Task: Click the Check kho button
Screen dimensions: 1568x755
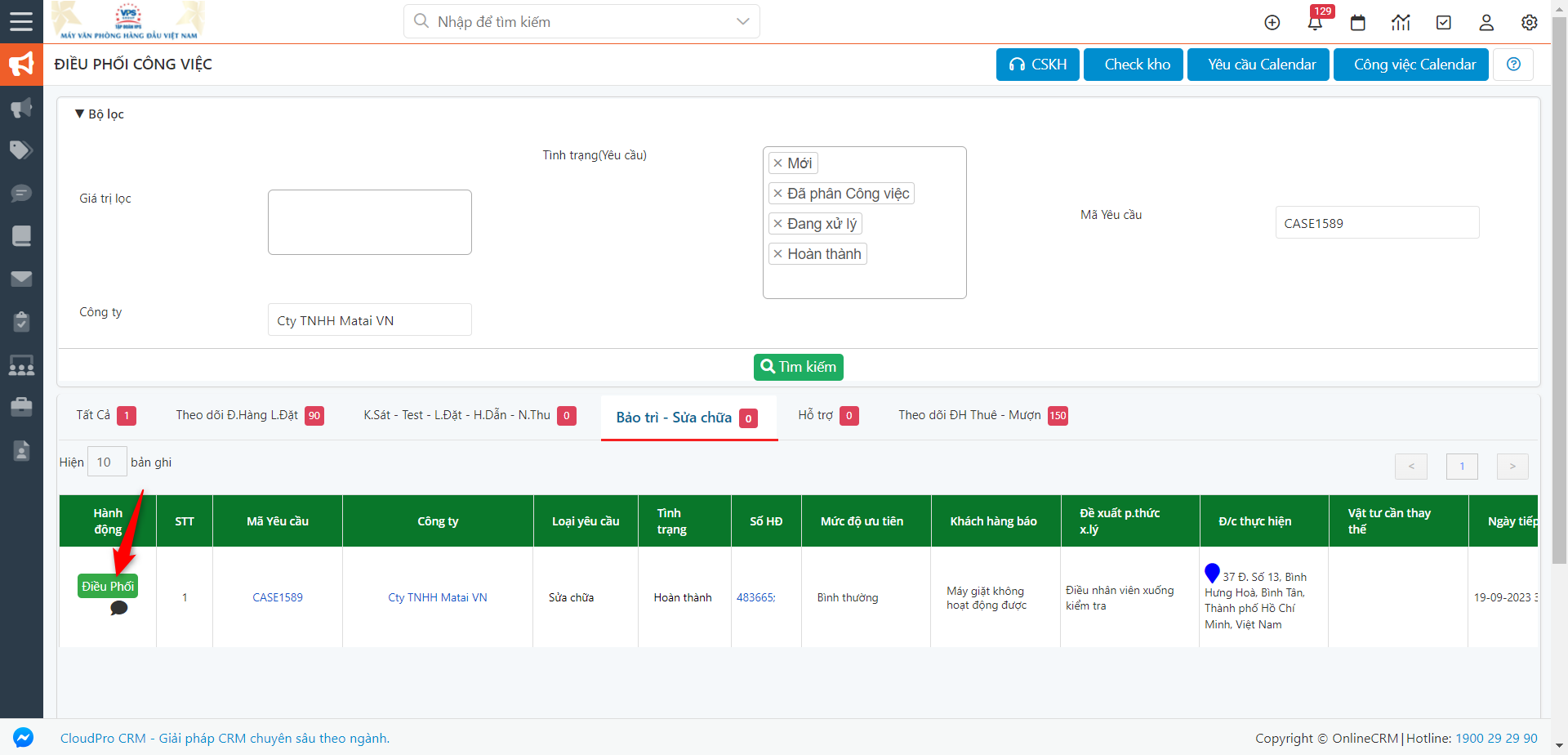Action: tap(1134, 65)
